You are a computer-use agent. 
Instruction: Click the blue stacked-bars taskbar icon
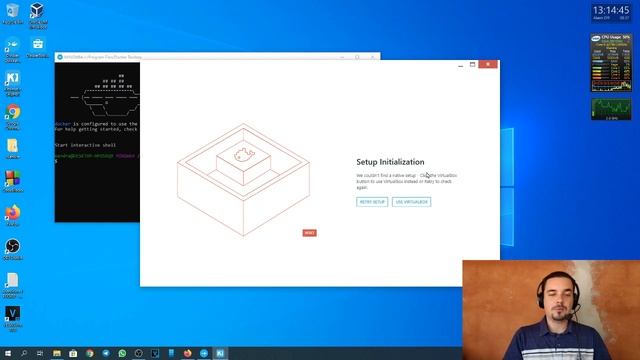tap(171, 353)
